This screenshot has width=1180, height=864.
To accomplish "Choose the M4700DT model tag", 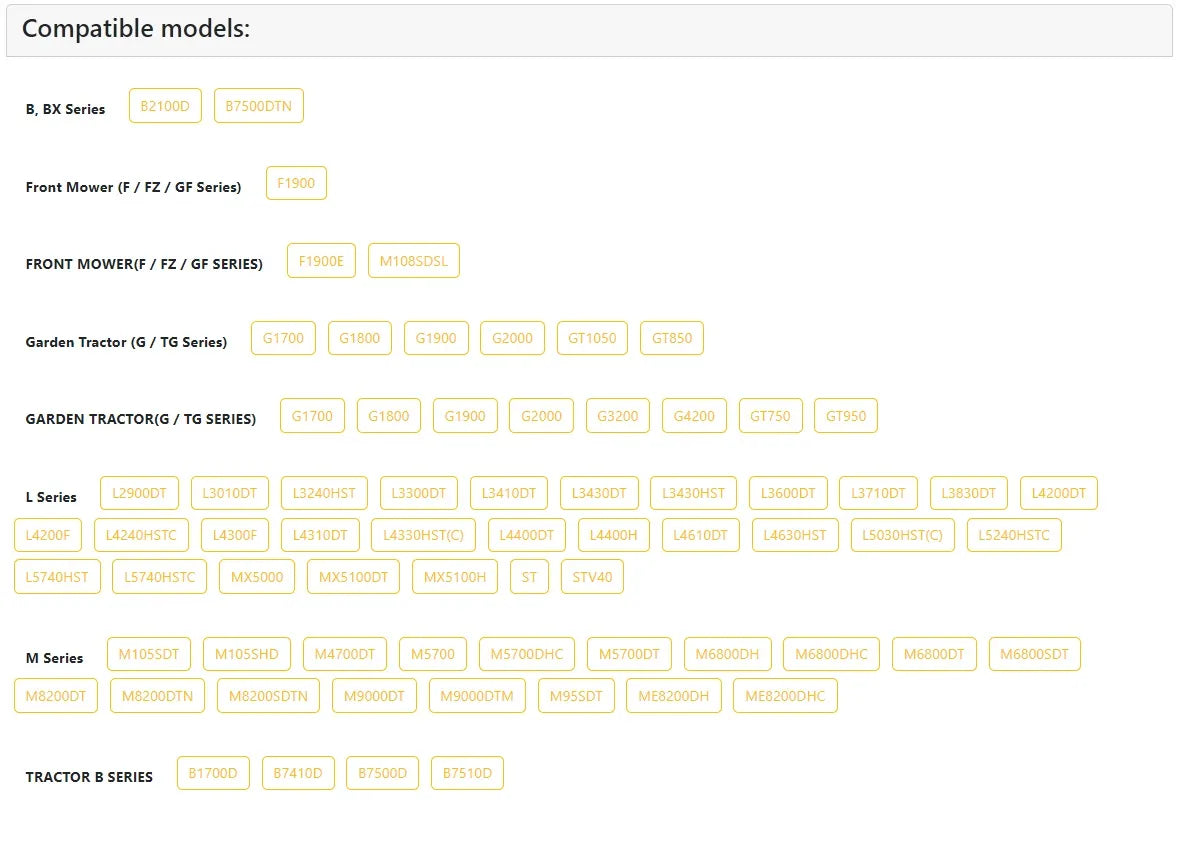I will [345, 654].
